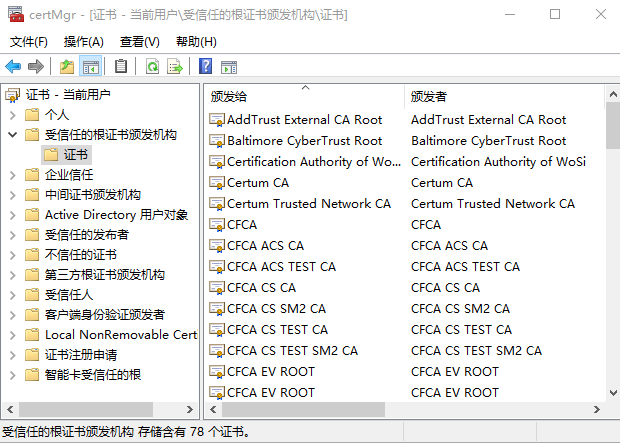Viewport: 620px width, 443px height.
Task: Click the 颁发者 column header
Action: point(500,97)
